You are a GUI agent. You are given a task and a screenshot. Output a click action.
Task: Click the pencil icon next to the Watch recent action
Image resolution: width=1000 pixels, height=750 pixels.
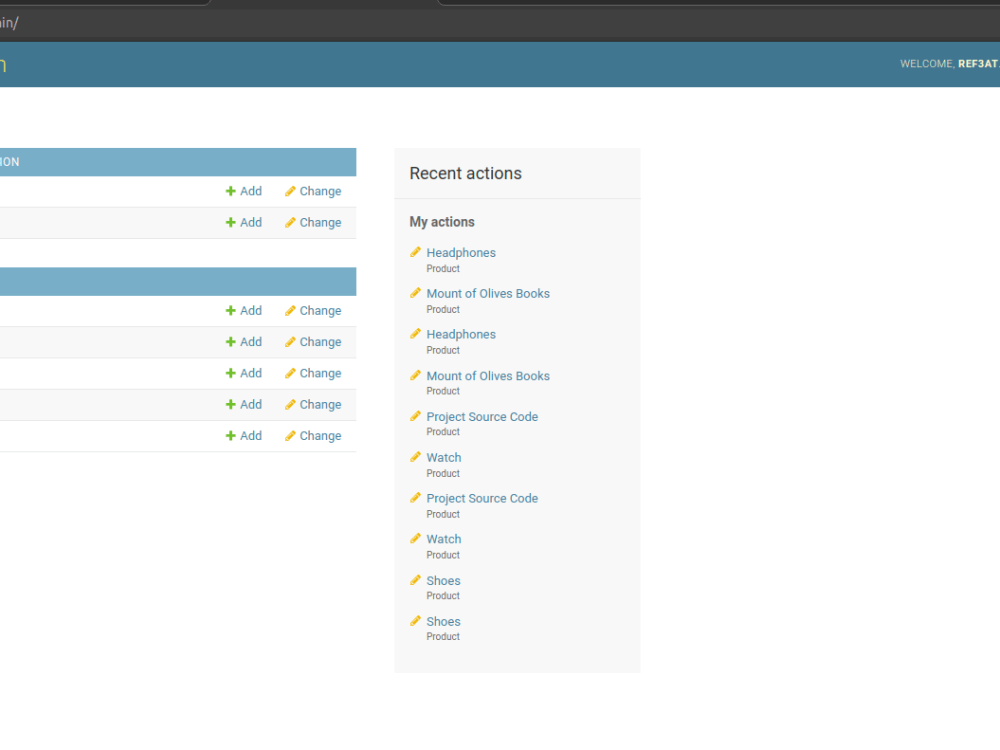[416, 457]
